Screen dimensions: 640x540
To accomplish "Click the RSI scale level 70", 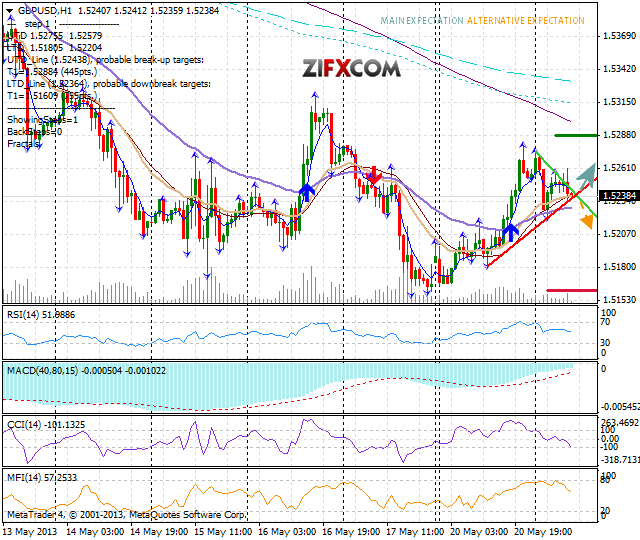I will tap(605, 322).
